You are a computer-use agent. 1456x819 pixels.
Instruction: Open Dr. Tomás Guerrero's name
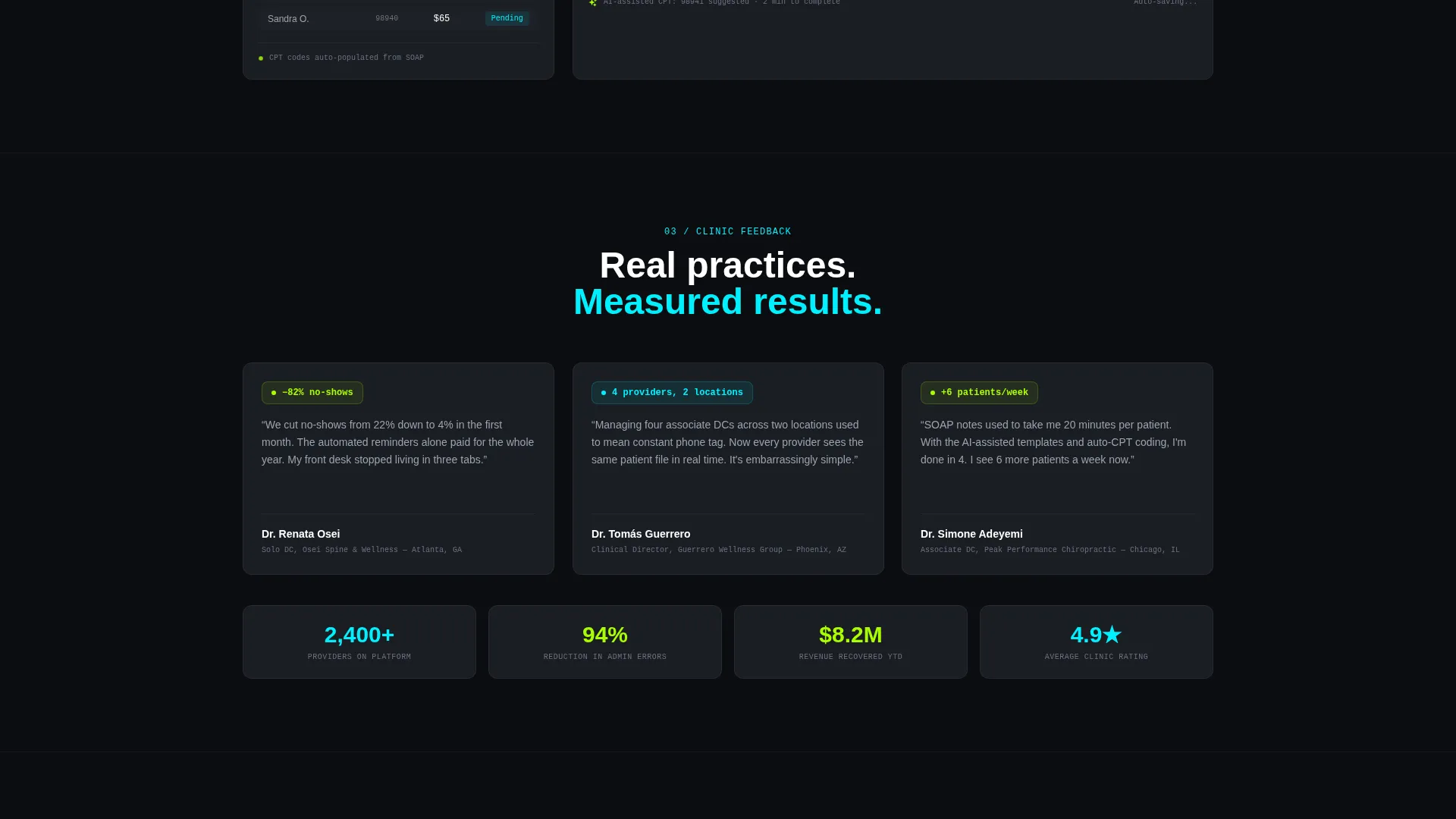[641, 534]
